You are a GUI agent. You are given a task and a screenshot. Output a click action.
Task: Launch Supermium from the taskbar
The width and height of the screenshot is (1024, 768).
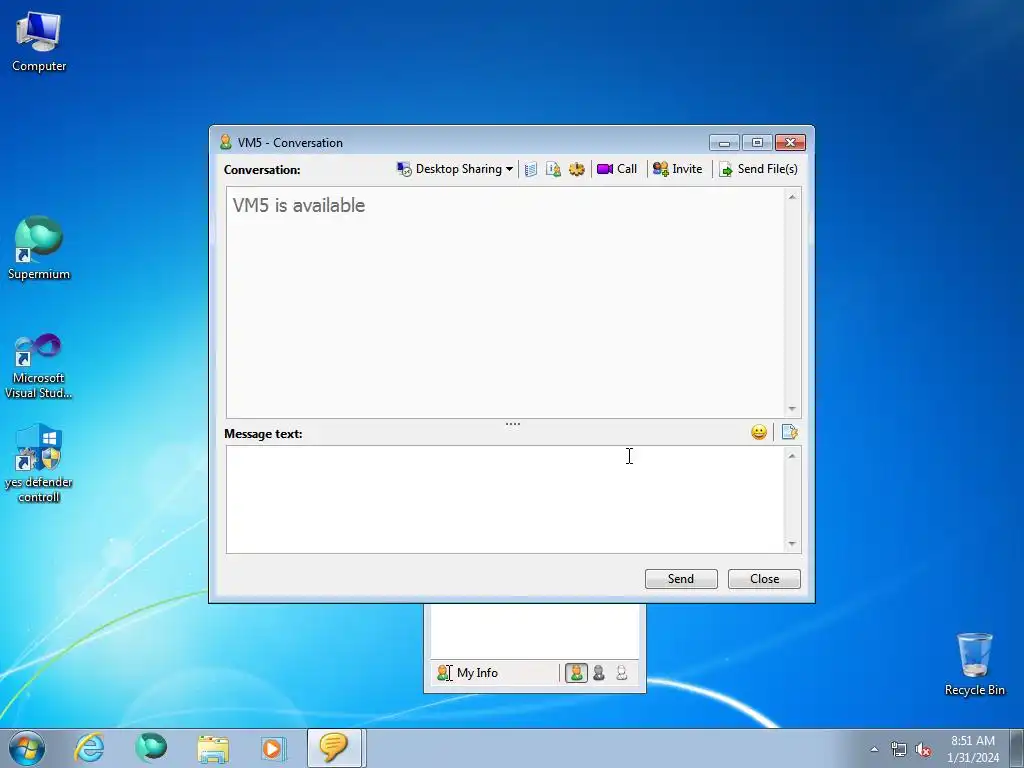[x=151, y=748]
